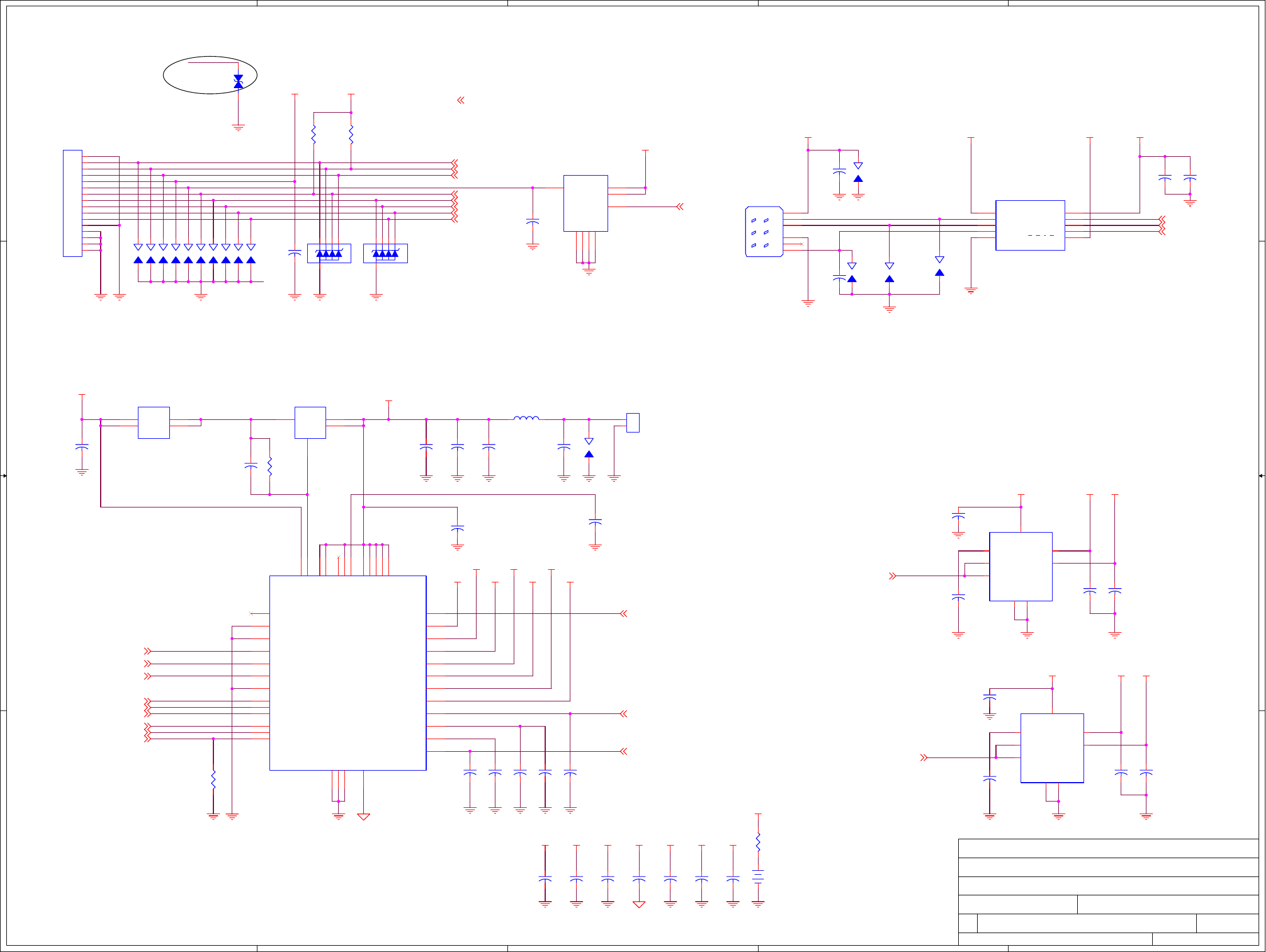The image size is (1266, 952).
Task: Click the lone double-arrow port near top
Action: coord(461,100)
